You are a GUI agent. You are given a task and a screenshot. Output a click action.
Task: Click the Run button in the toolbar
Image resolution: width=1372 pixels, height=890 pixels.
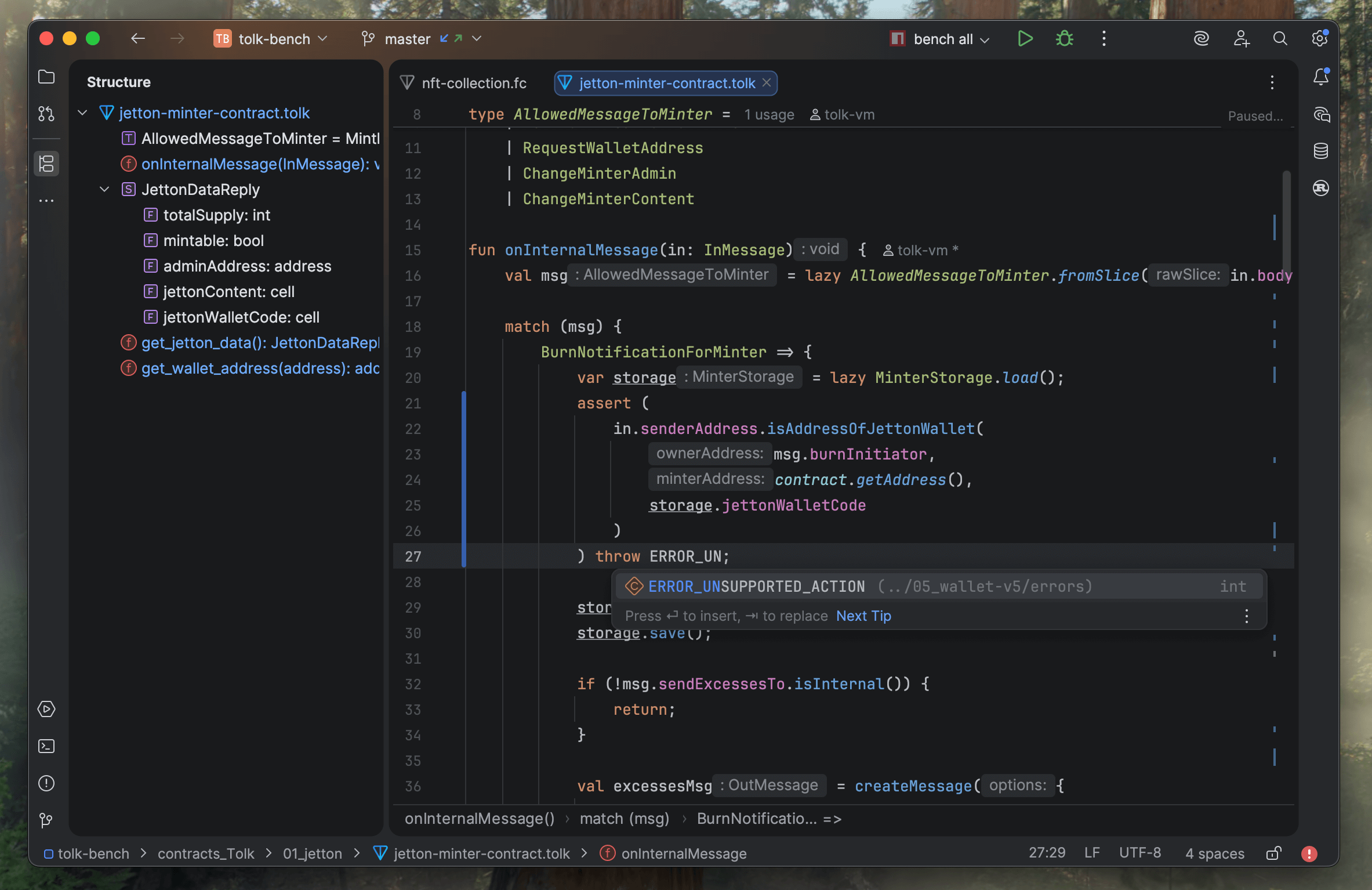point(1025,39)
